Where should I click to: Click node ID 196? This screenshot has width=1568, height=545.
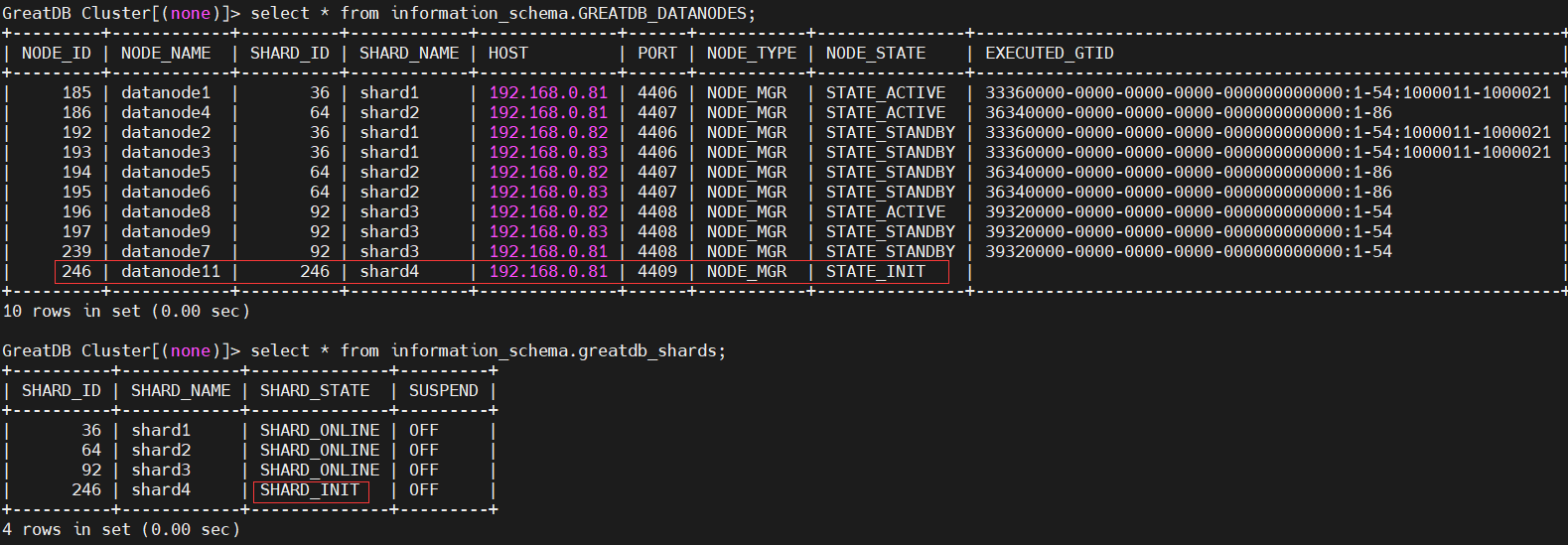tap(76, 212)
